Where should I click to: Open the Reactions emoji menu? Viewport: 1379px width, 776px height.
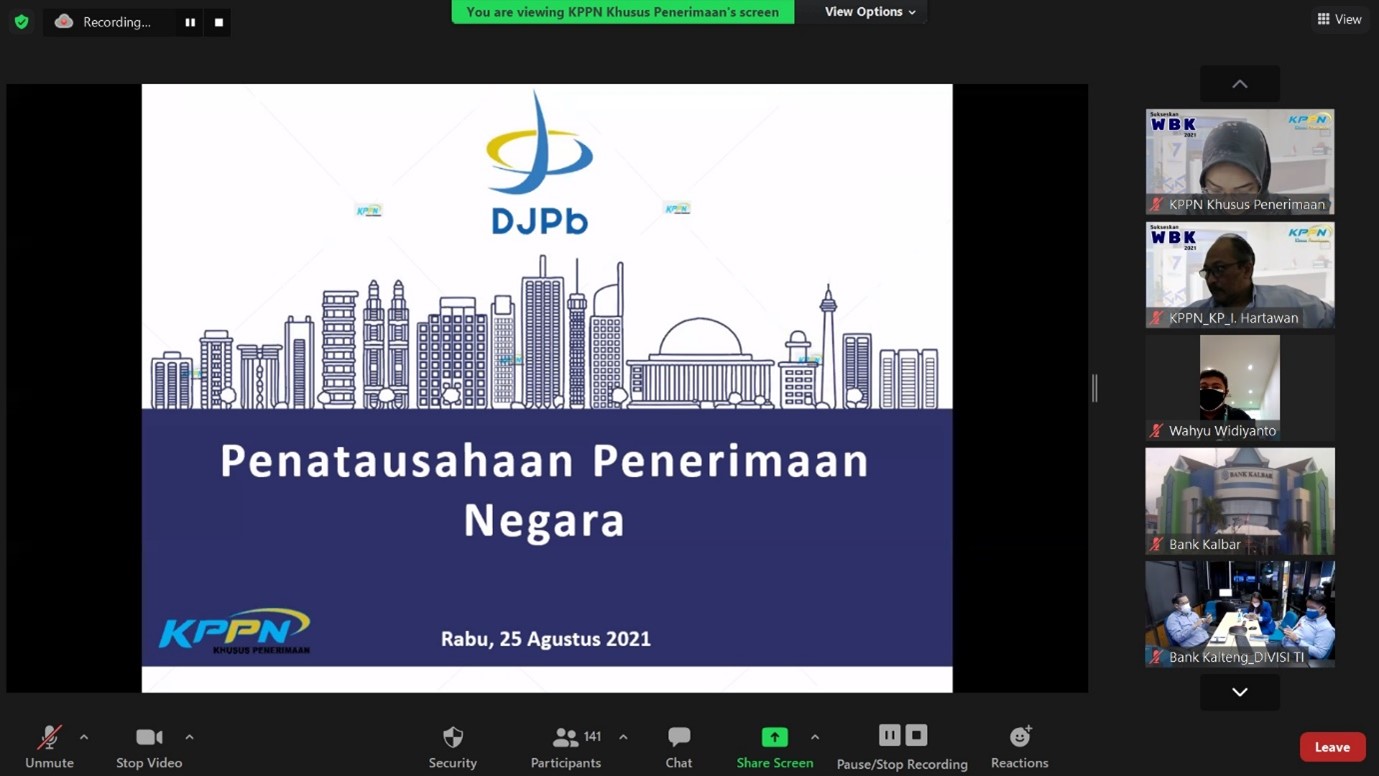pos(1019,746)
